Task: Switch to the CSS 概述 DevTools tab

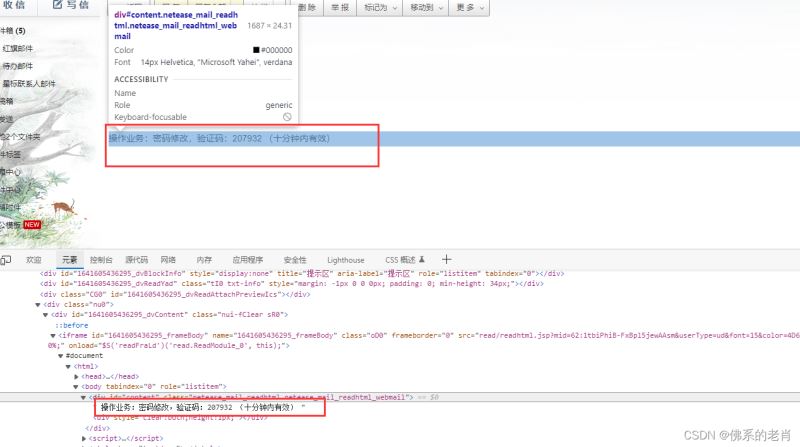Action: click(405, 260)
